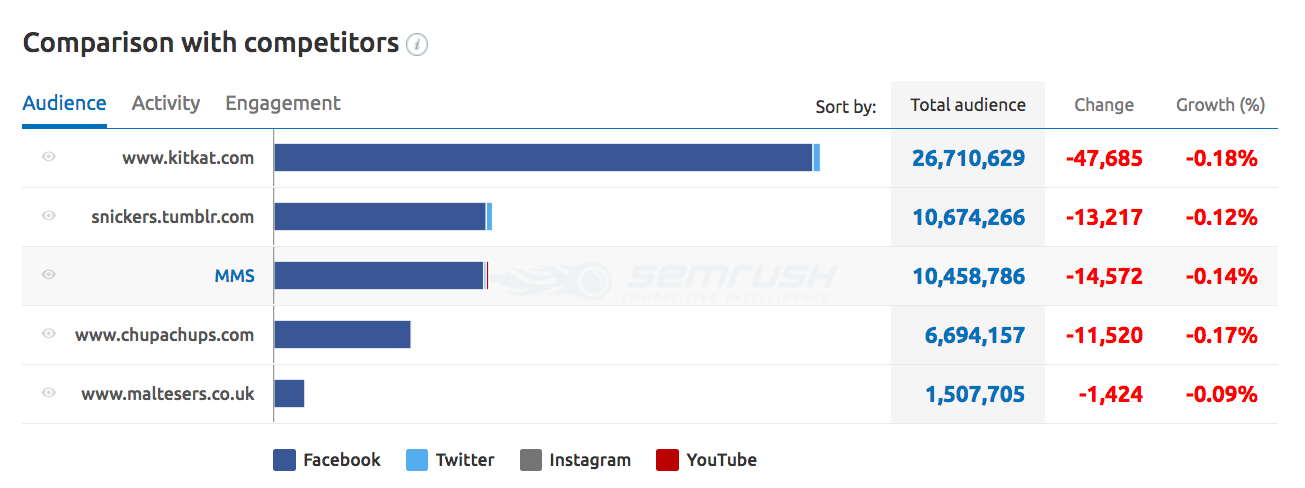Toggle visibility eye for snickers.tumblr.com

(x=49, y=217)
